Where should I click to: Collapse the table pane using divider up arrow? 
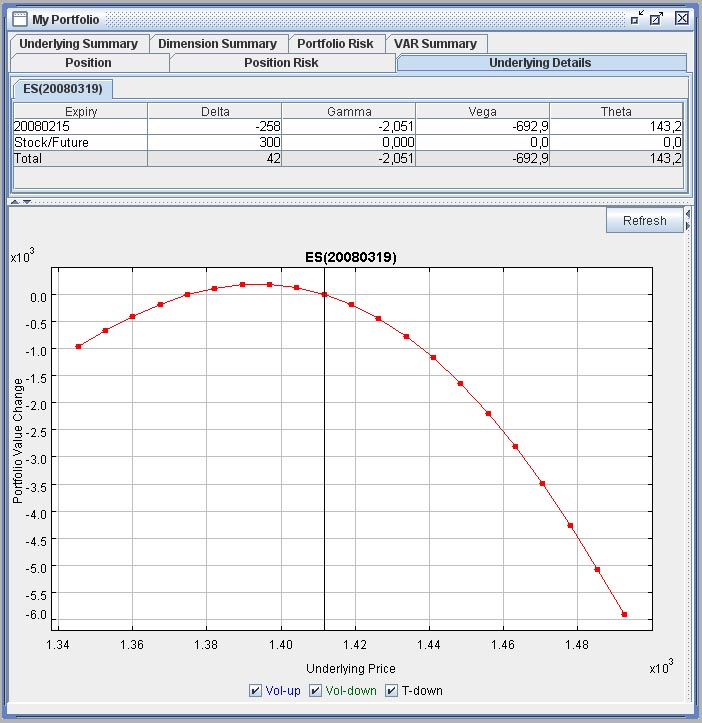(x=16, y=202)
